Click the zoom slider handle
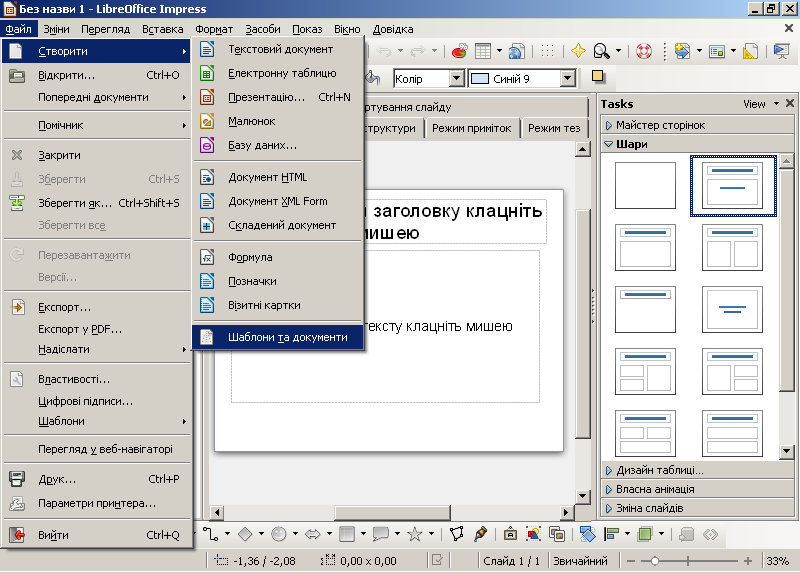 click(x=655, y=561)
